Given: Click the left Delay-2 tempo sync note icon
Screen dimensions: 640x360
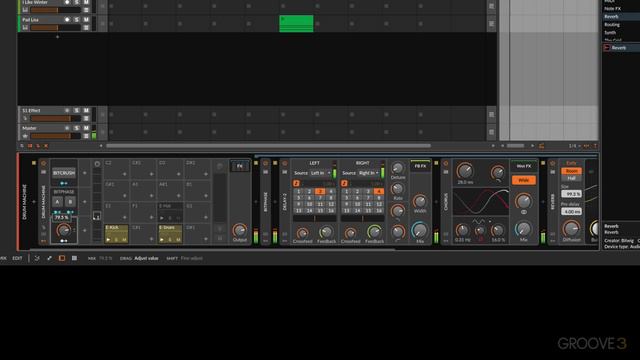Looking at the screenshot, I should [x=296, y=183].
